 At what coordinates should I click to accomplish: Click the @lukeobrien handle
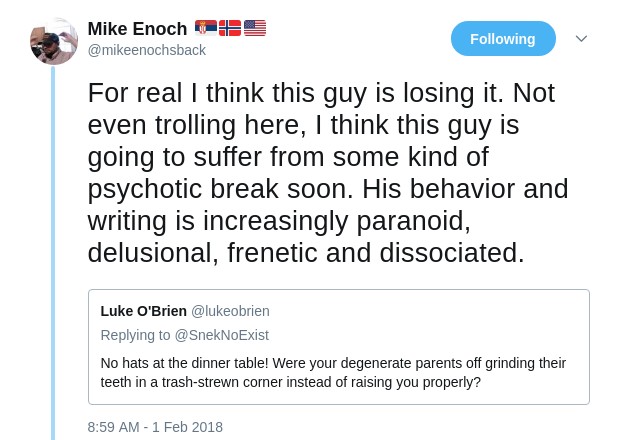[230, 311]
